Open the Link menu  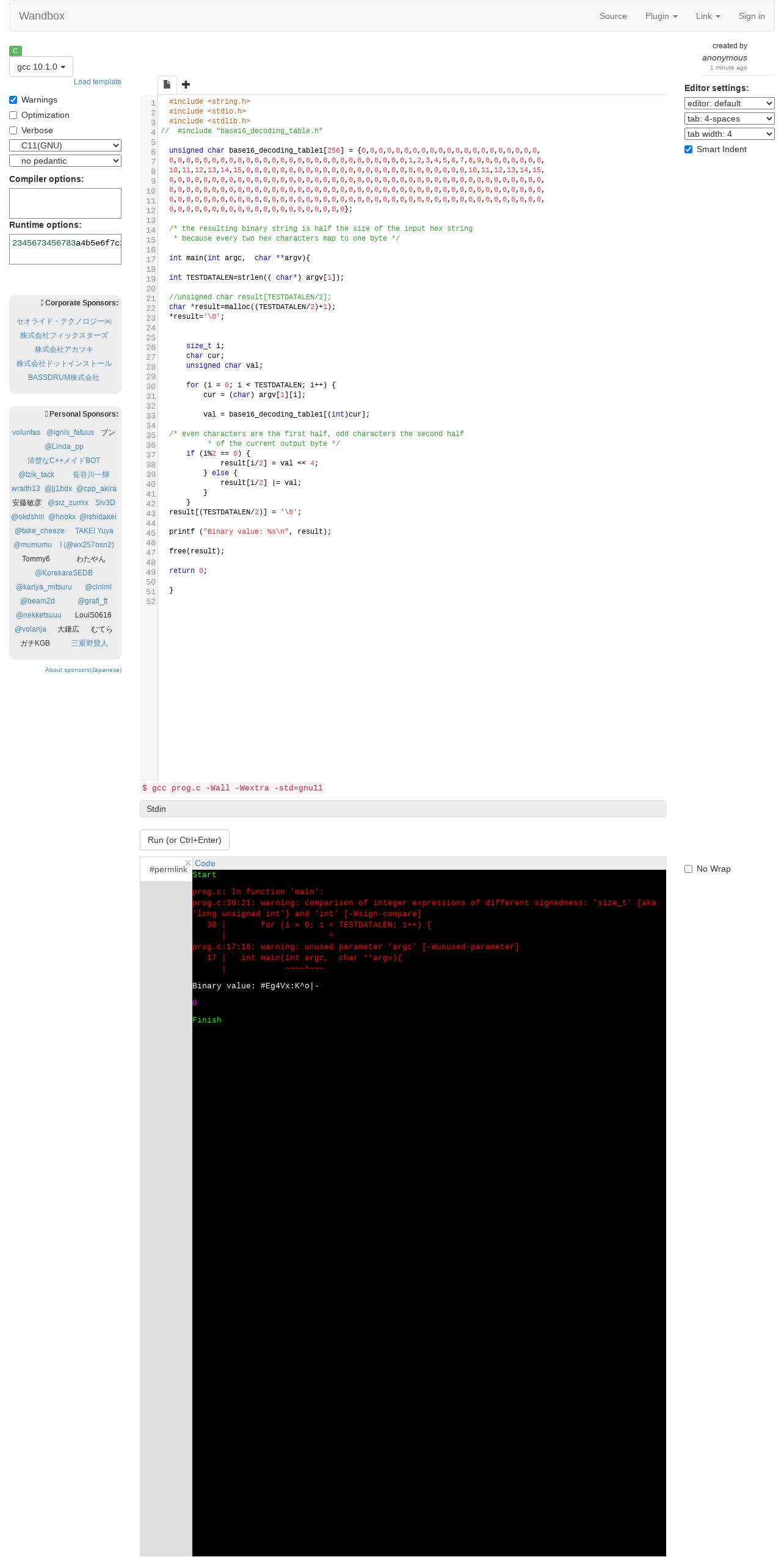click(708, 16)
